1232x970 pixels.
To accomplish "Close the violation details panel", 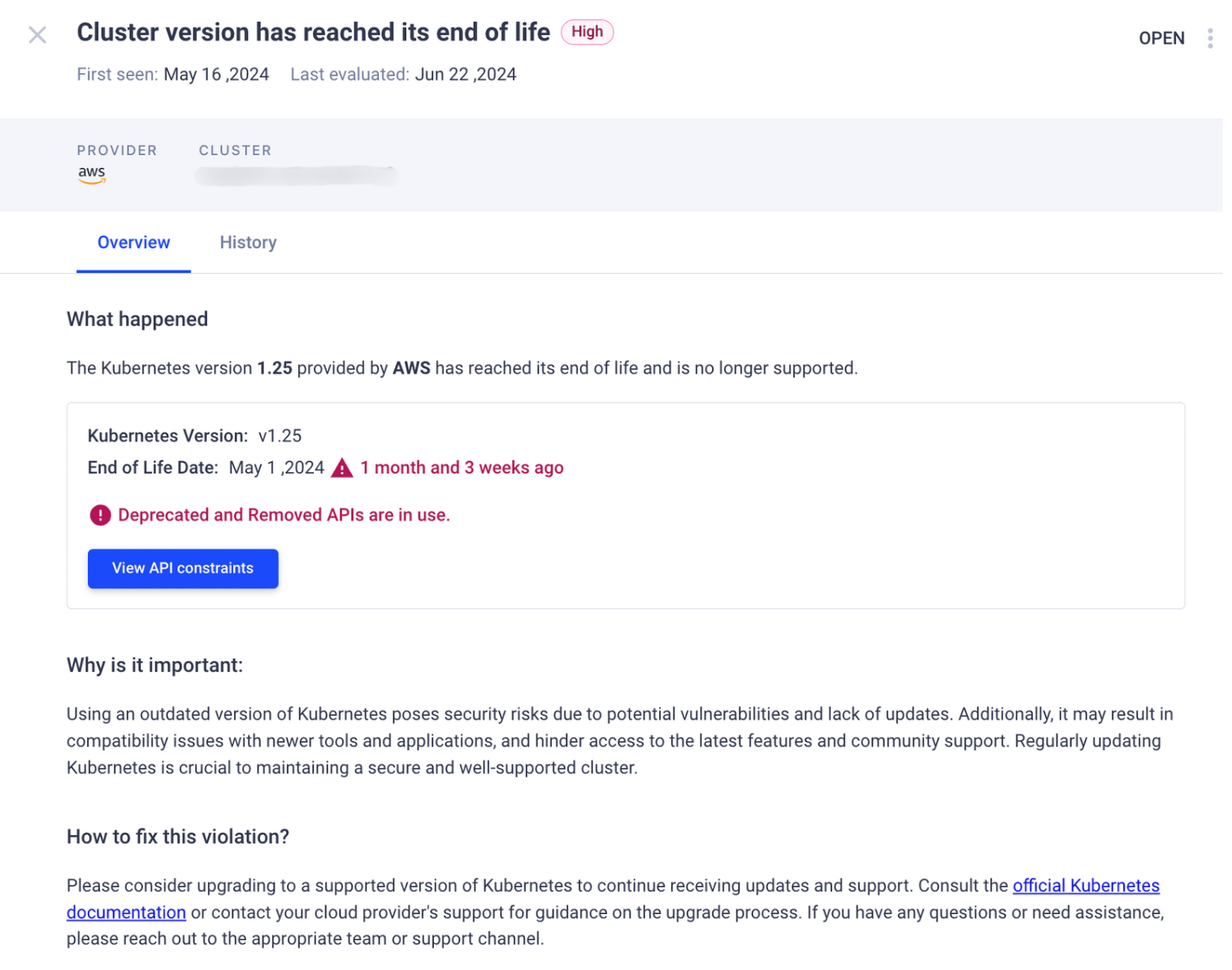I will pyautogui.click(x=37, y=35).
